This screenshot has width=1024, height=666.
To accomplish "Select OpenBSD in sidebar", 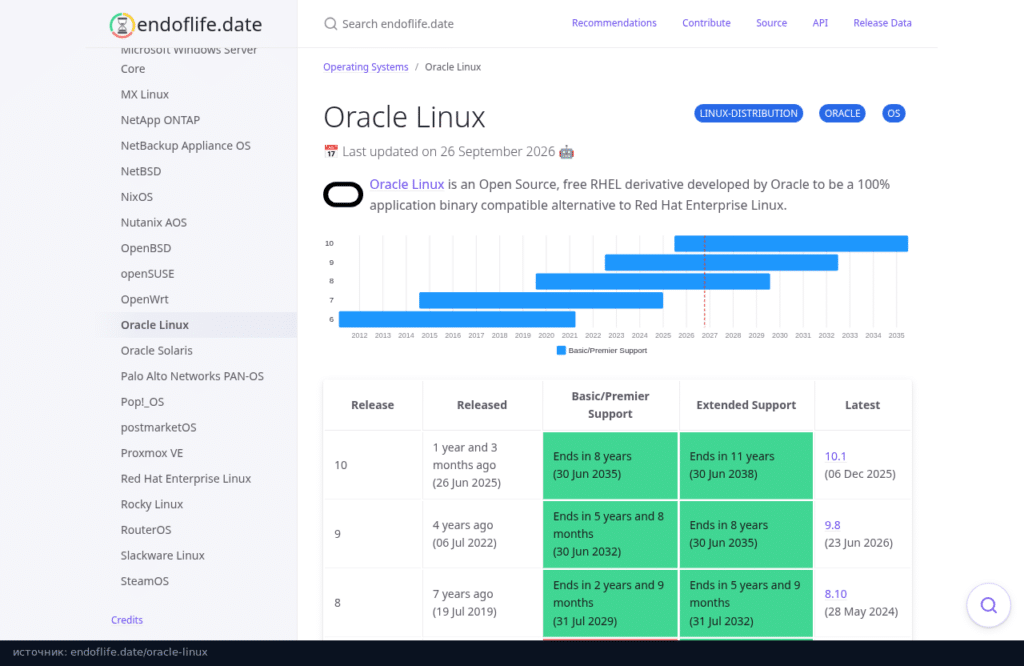I will tap(146, 248).
